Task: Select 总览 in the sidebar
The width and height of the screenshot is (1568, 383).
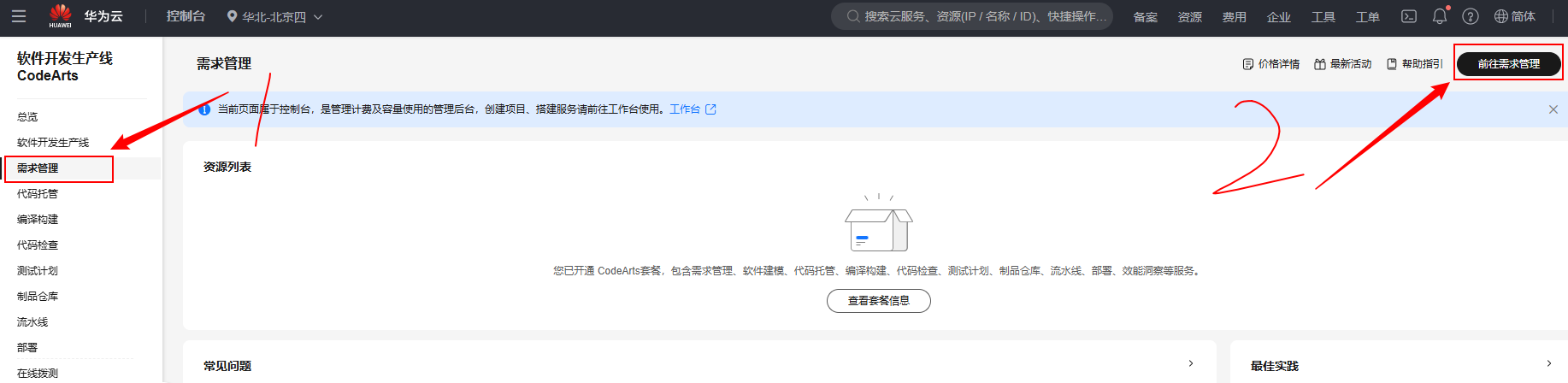Action: point(27,117)
